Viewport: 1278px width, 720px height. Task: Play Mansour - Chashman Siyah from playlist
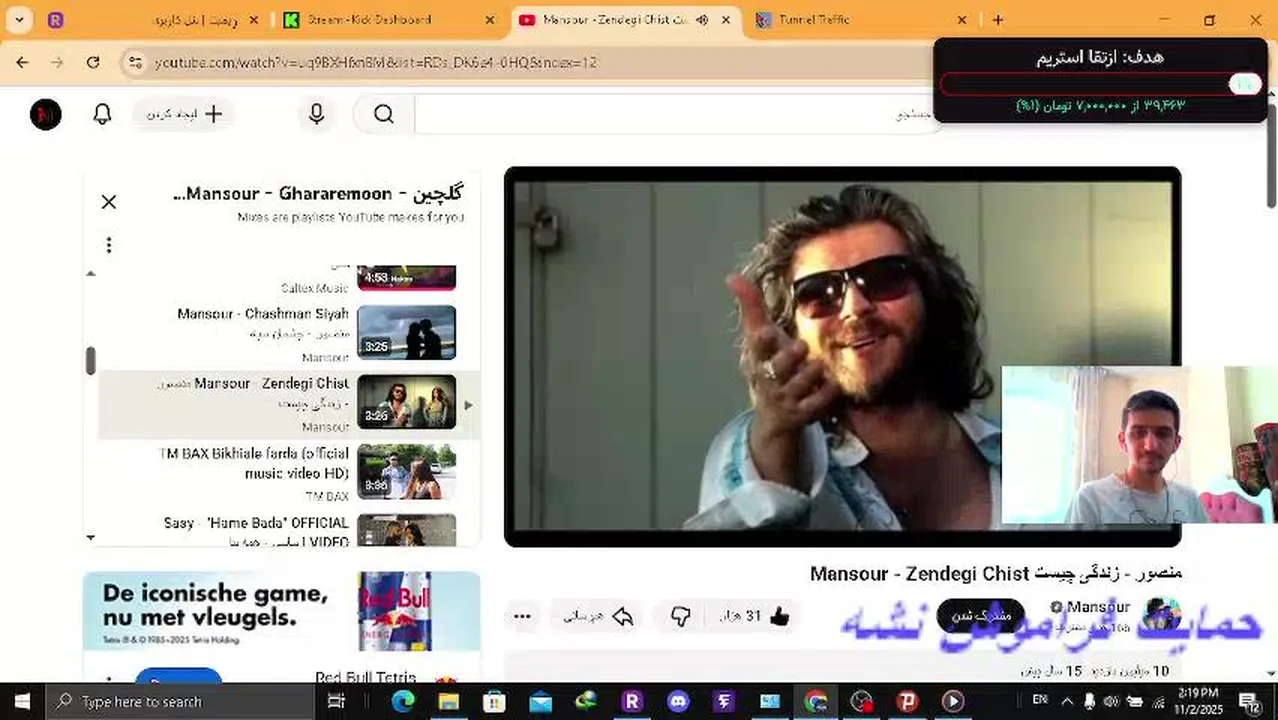point(406,332)
